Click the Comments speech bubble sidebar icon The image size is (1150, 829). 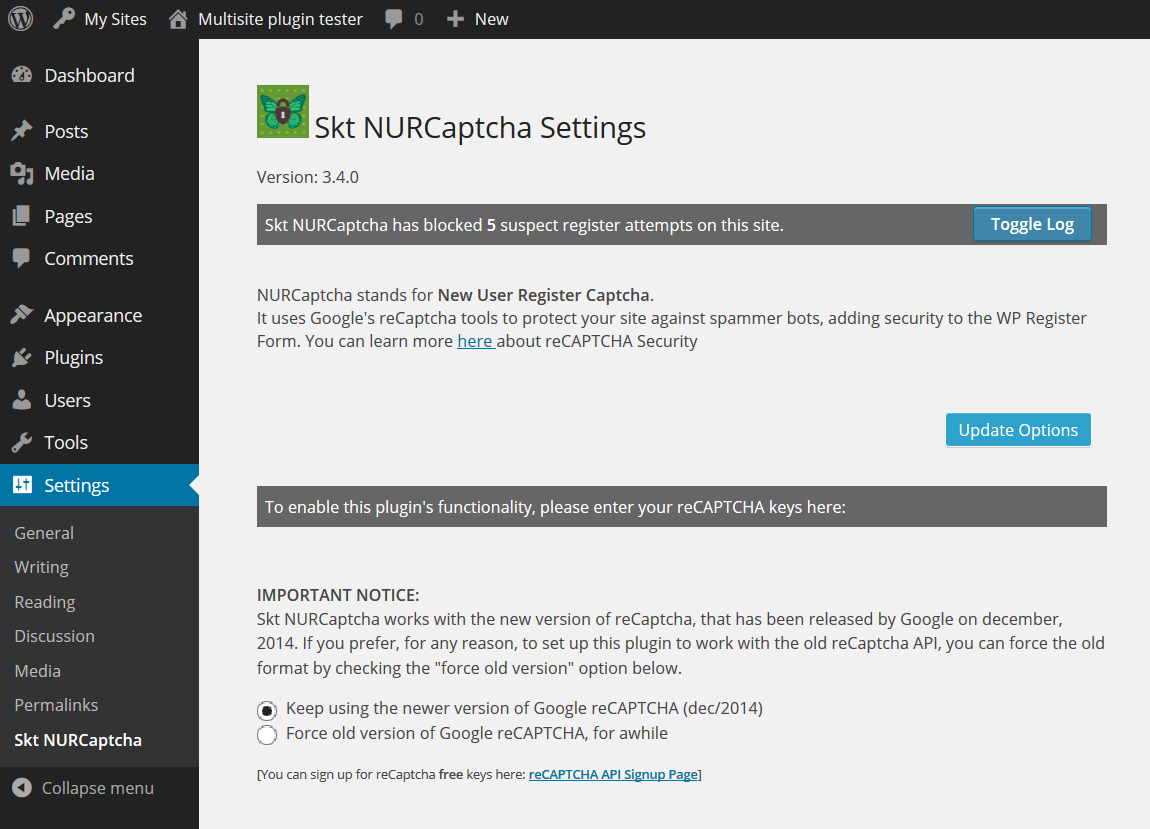[x=22, y=258]
